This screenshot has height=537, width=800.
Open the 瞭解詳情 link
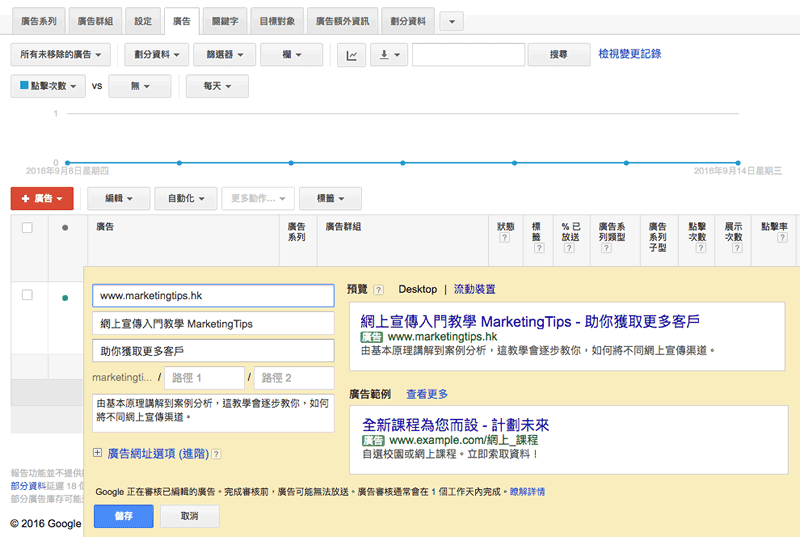[x=527, y=492]
